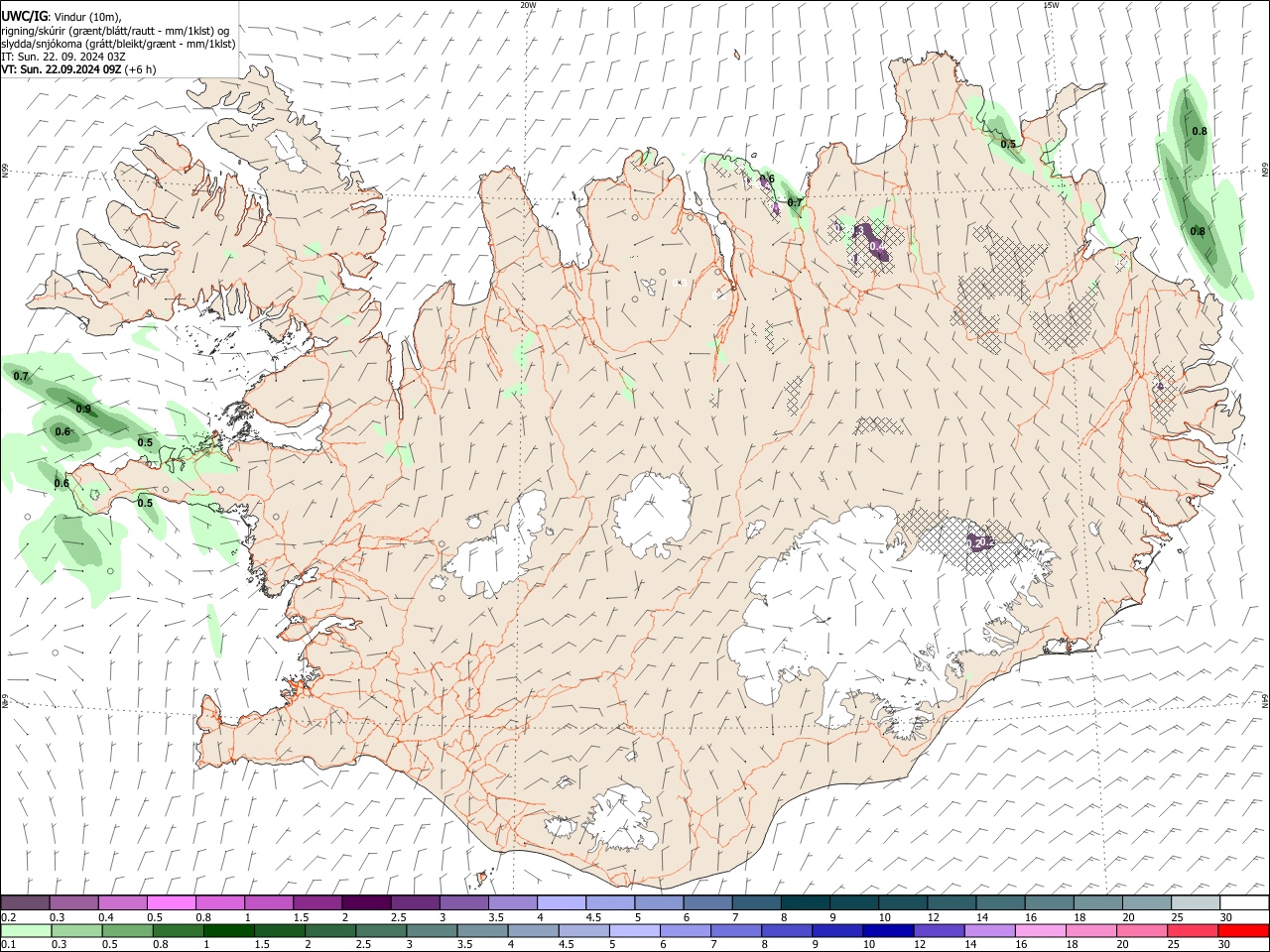The height and width of the screenshot is (952, 1270).
Task: Click the purple 20 snow value on the glacier
Action: pos(980,542)
